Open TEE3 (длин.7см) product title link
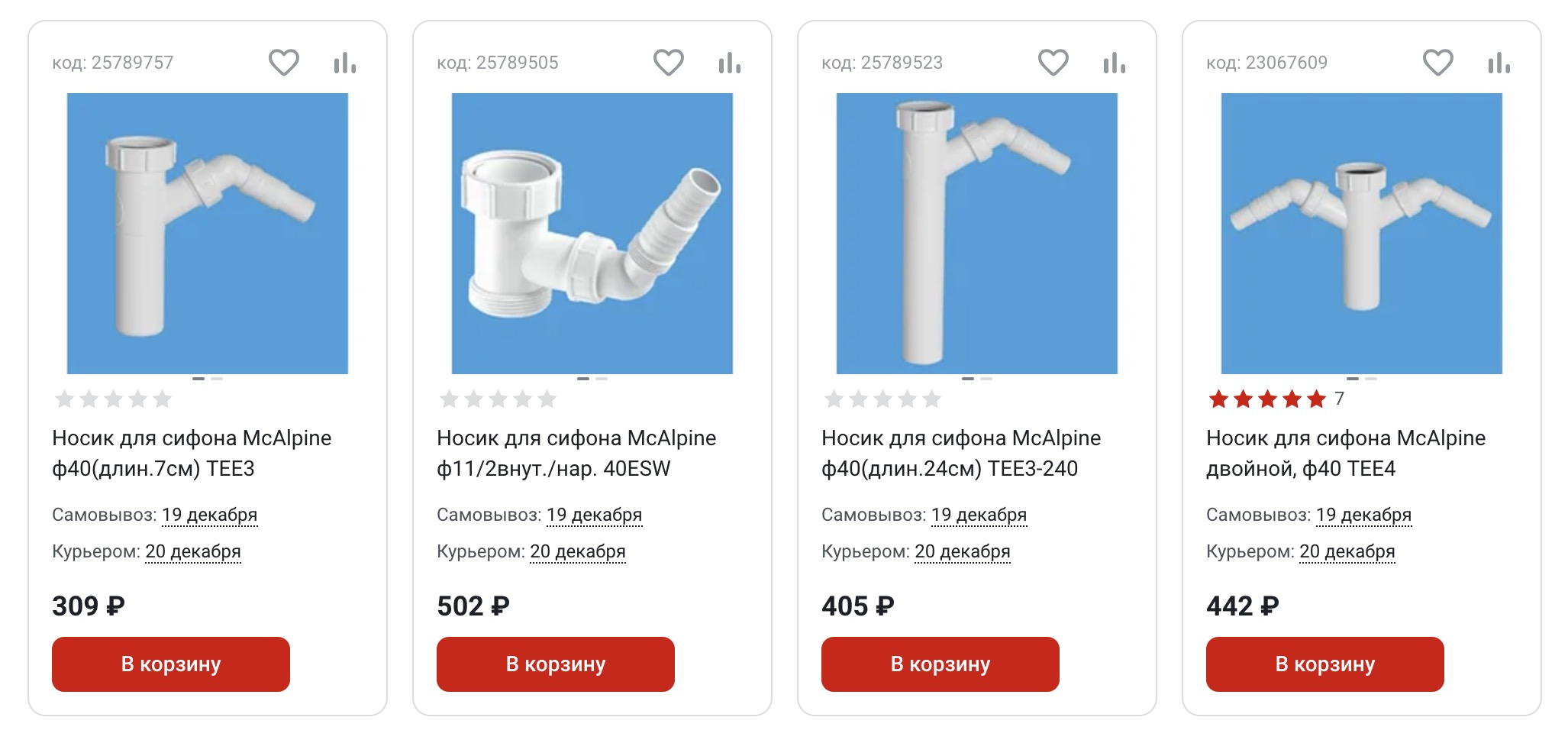 (x=192, y=453)
